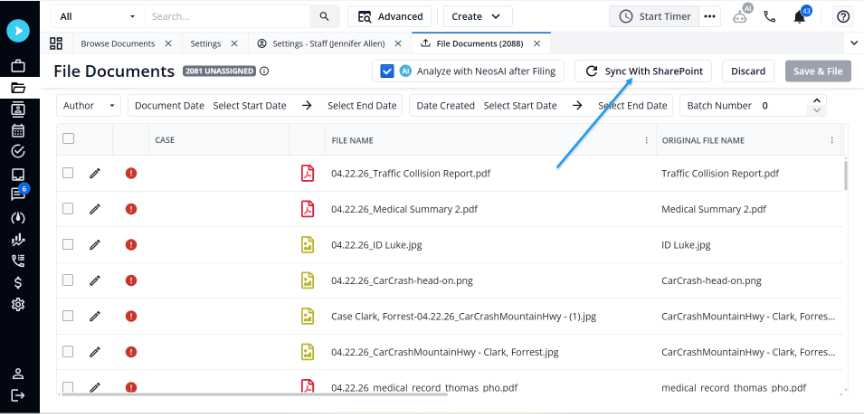This screenshot has width=864, height=414.
Task: Open the reports chart sidebar icon
Action: tap(18, 239)
